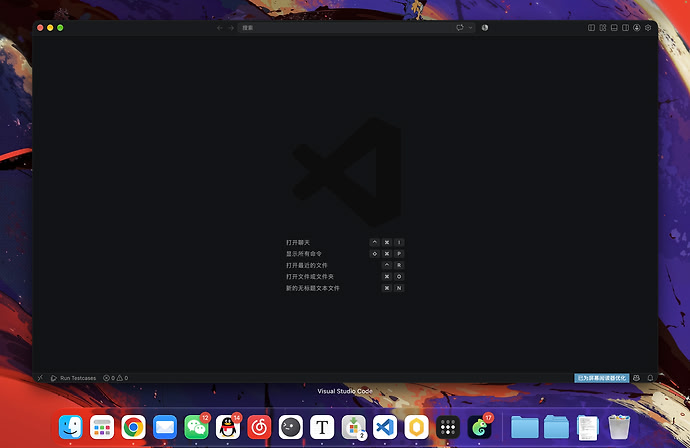This screenshot has height=448, width=690.
Task: Open the remote window indicator in the status bar
Action: [40, 378]
